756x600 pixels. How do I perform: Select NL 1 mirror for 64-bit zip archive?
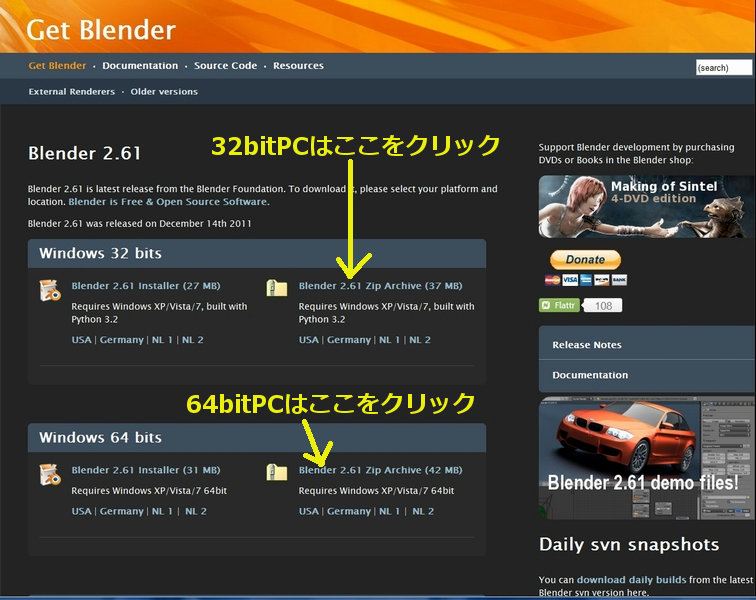point(389,511)
